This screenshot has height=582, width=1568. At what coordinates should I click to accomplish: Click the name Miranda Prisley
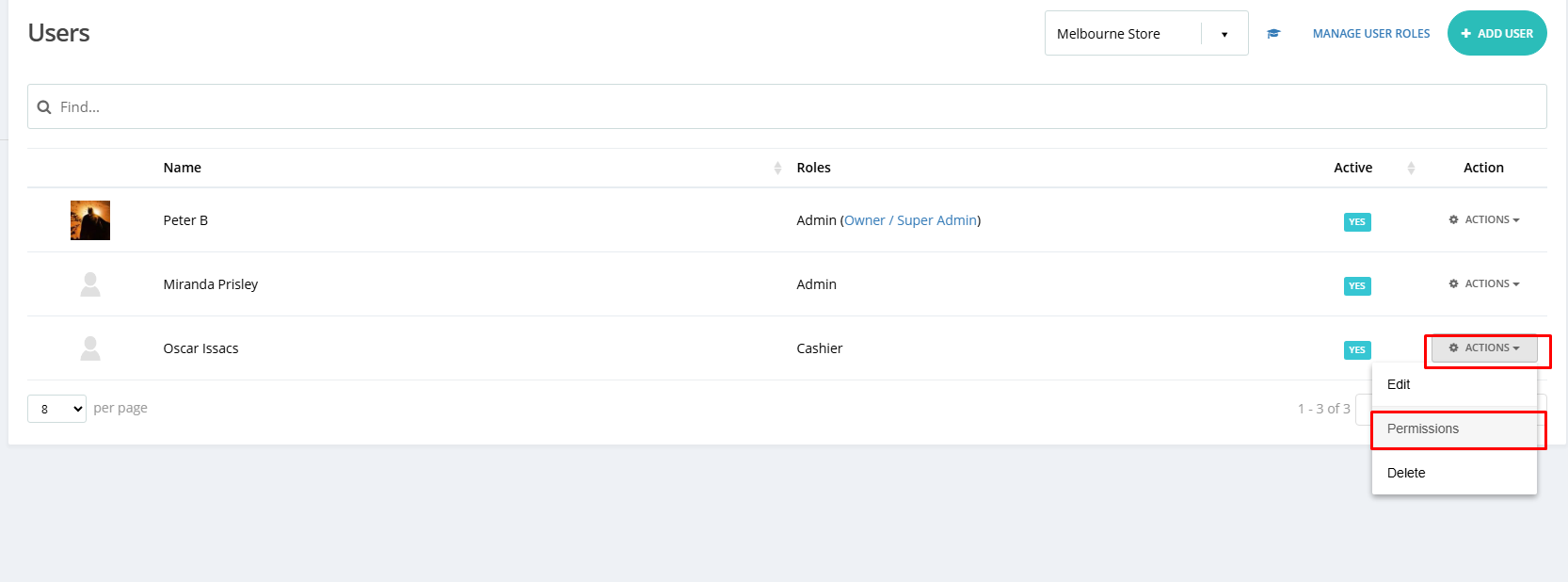[211, 284]
